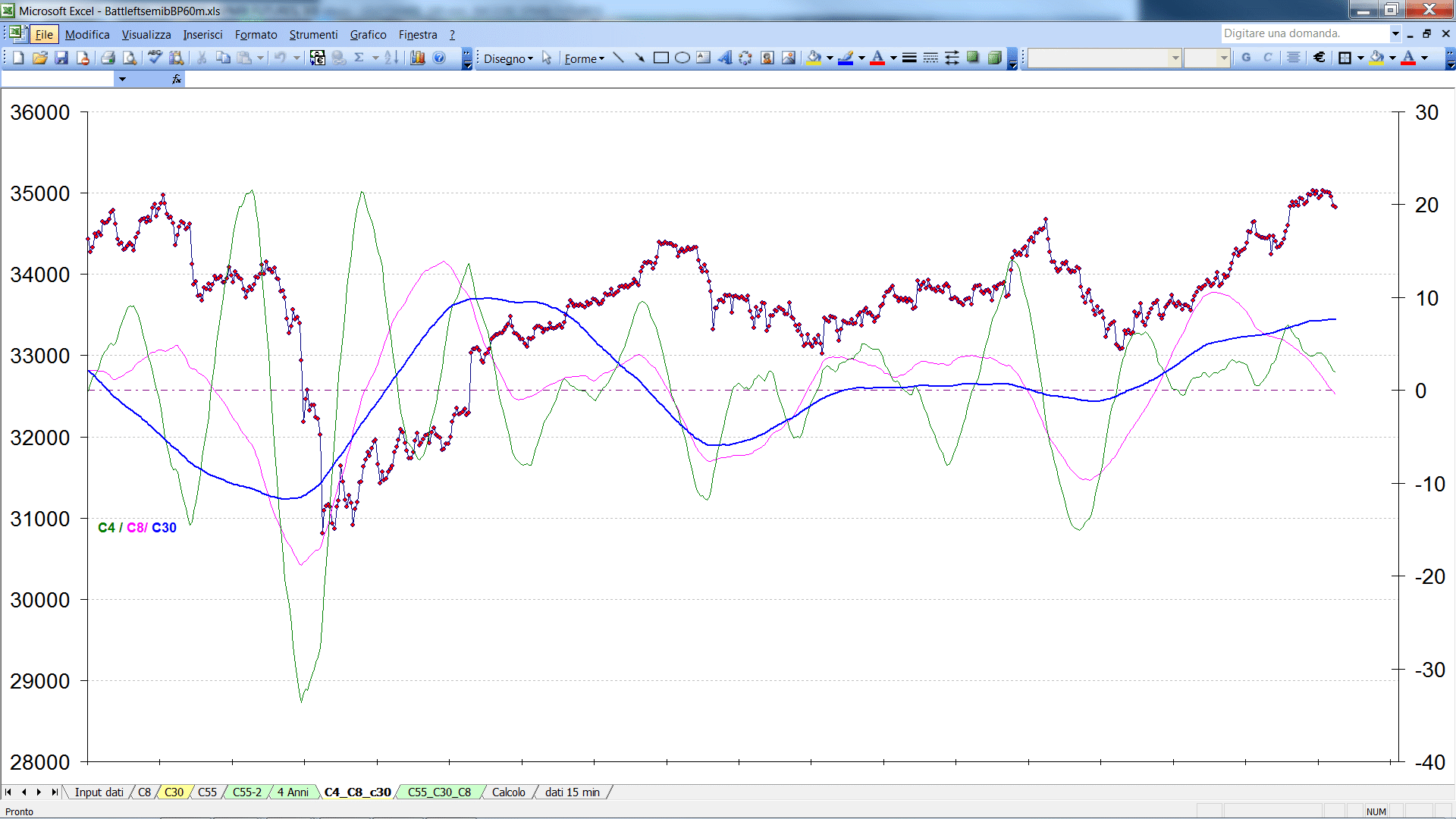Screen dimensions: 1456x819
Task: Open the Modifica menu
Action: [87, 35]
